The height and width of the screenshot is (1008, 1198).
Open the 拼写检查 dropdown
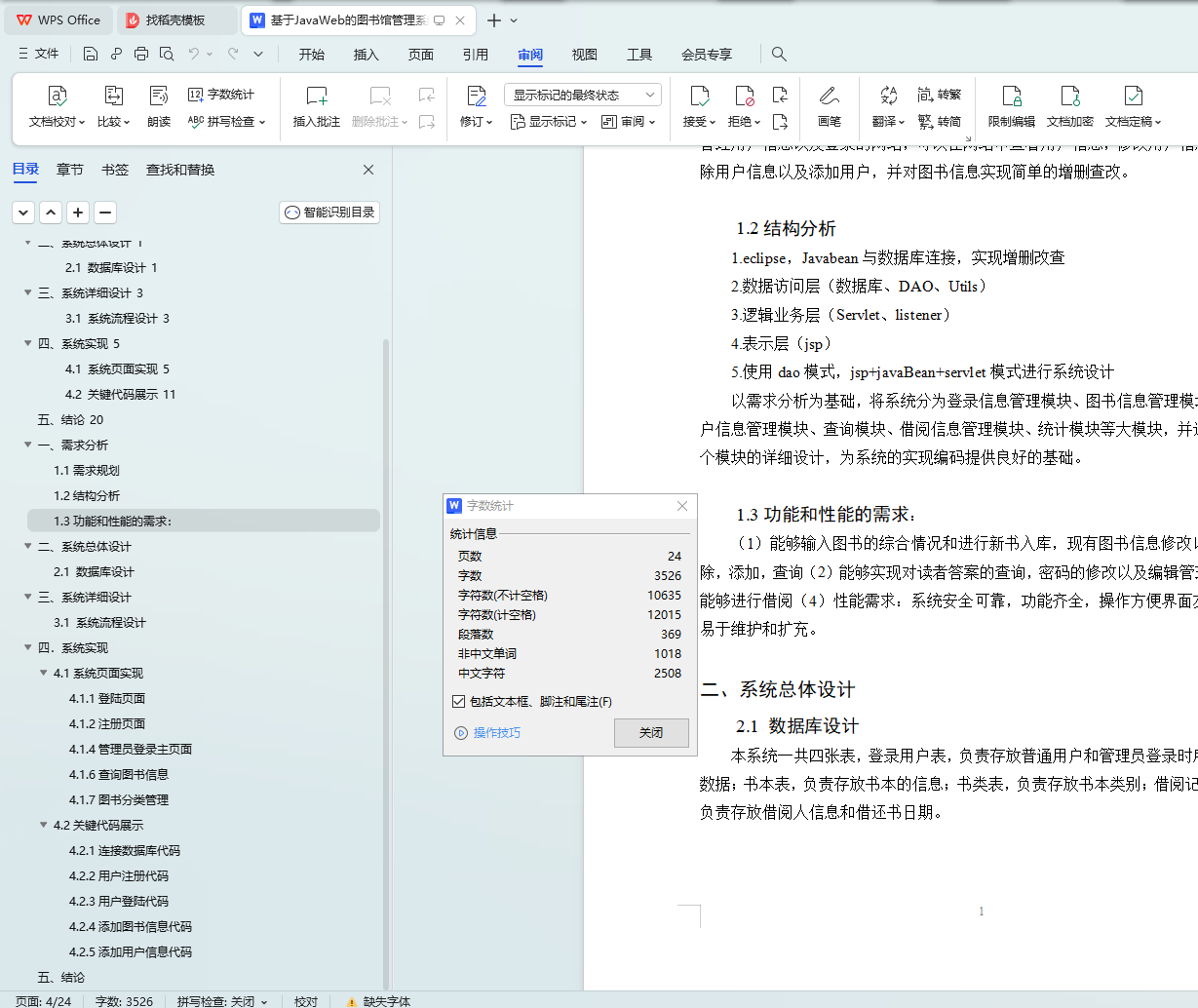(226, 122)
